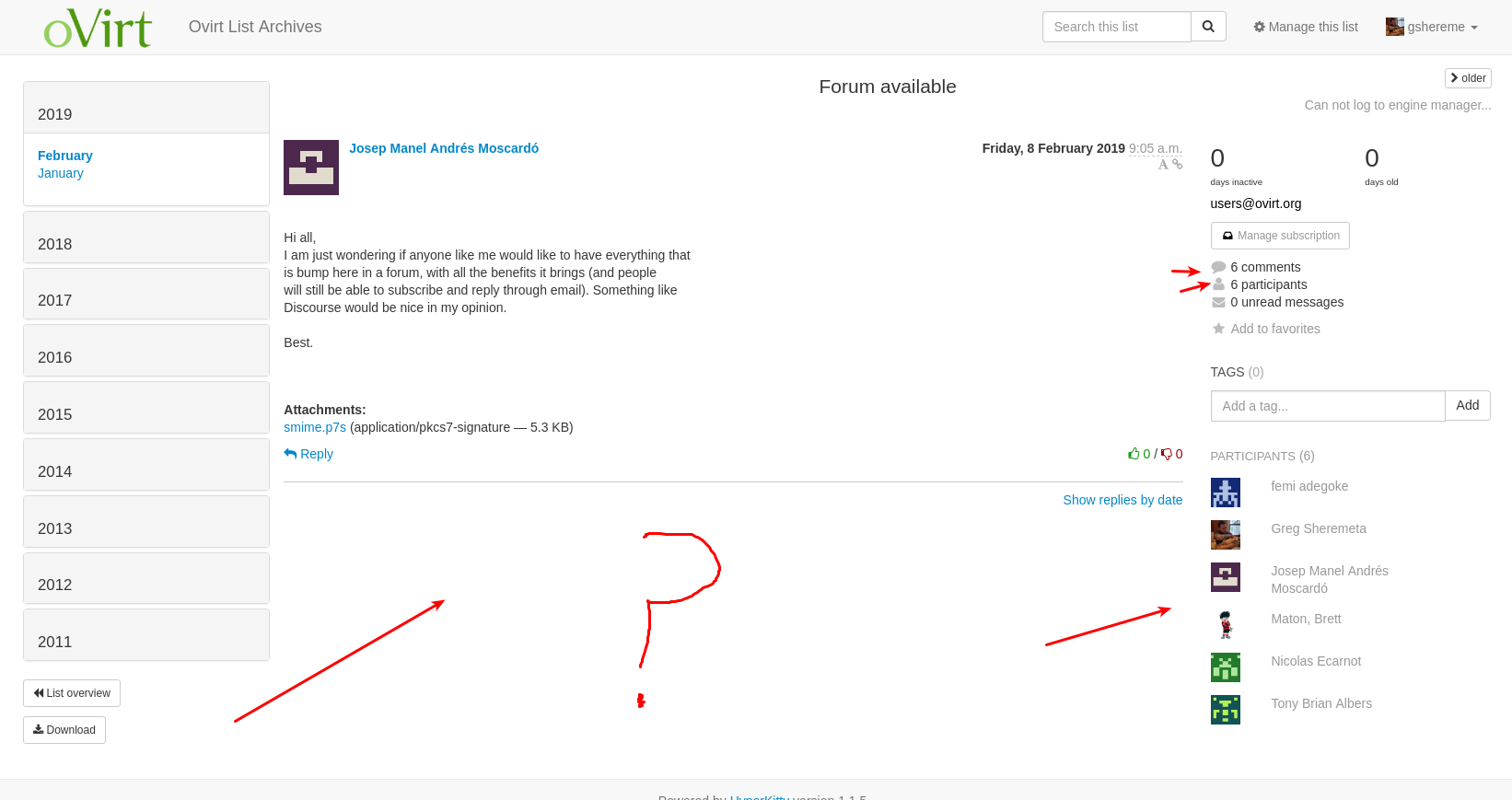Focus the Add a tag field
This screenshot has width=1512, height=800.
1327,406
